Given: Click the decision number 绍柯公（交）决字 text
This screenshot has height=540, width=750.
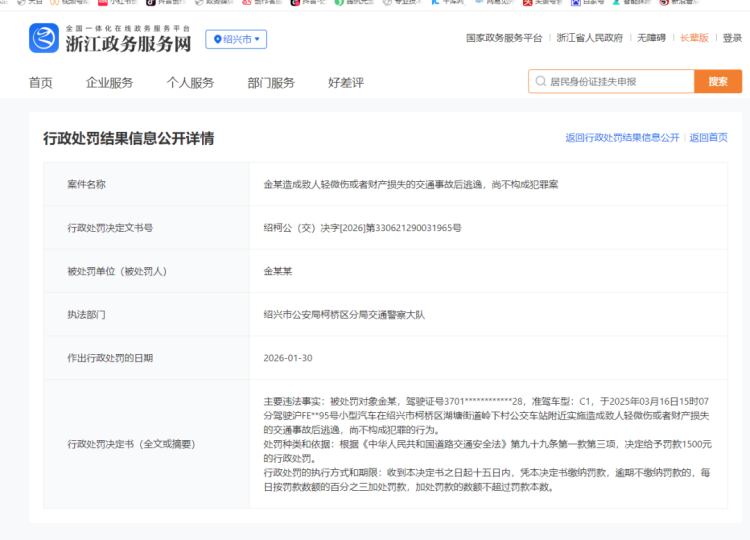Looking at the screenshot, I should [362, 228].
